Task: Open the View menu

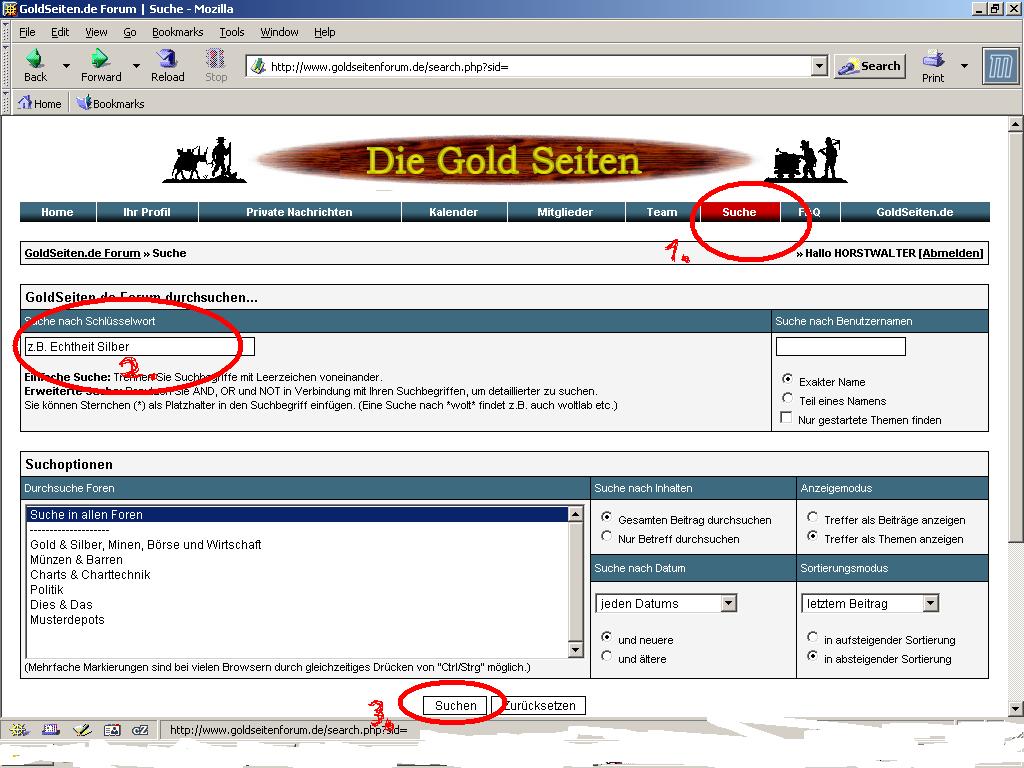Action: (96, 32)
